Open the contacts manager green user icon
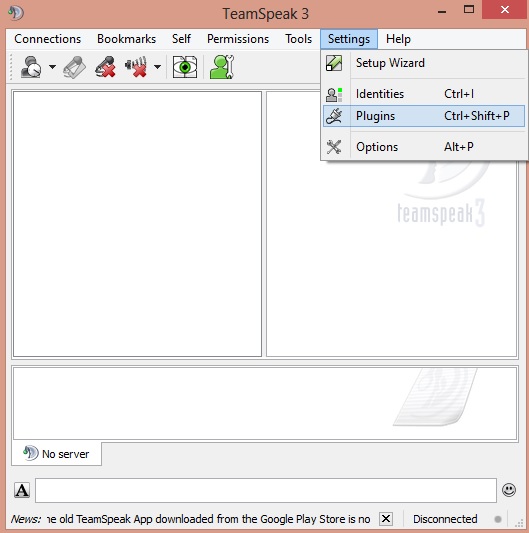529x533 pixels. pyautogui.click(x=222, y=67)
